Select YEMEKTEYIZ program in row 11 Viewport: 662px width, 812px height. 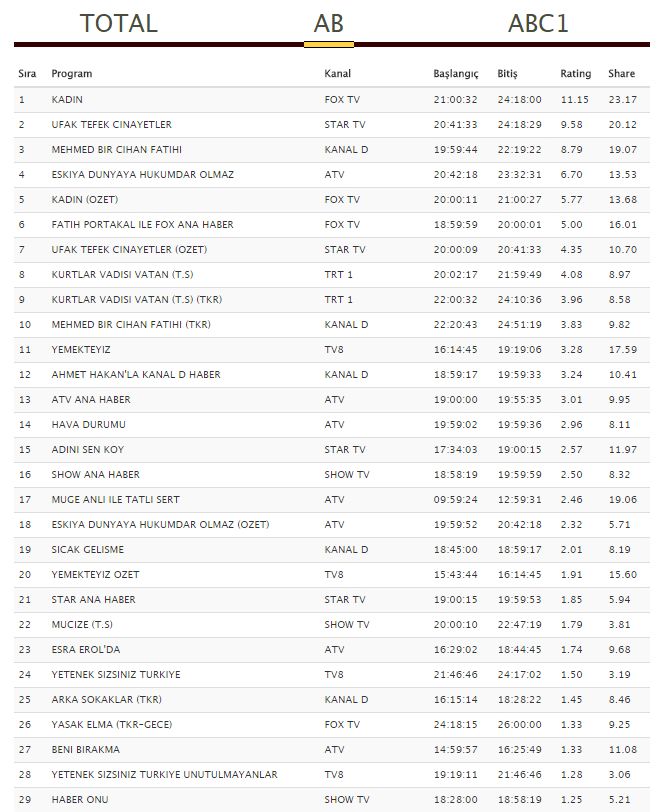click(x=81, y=350)
